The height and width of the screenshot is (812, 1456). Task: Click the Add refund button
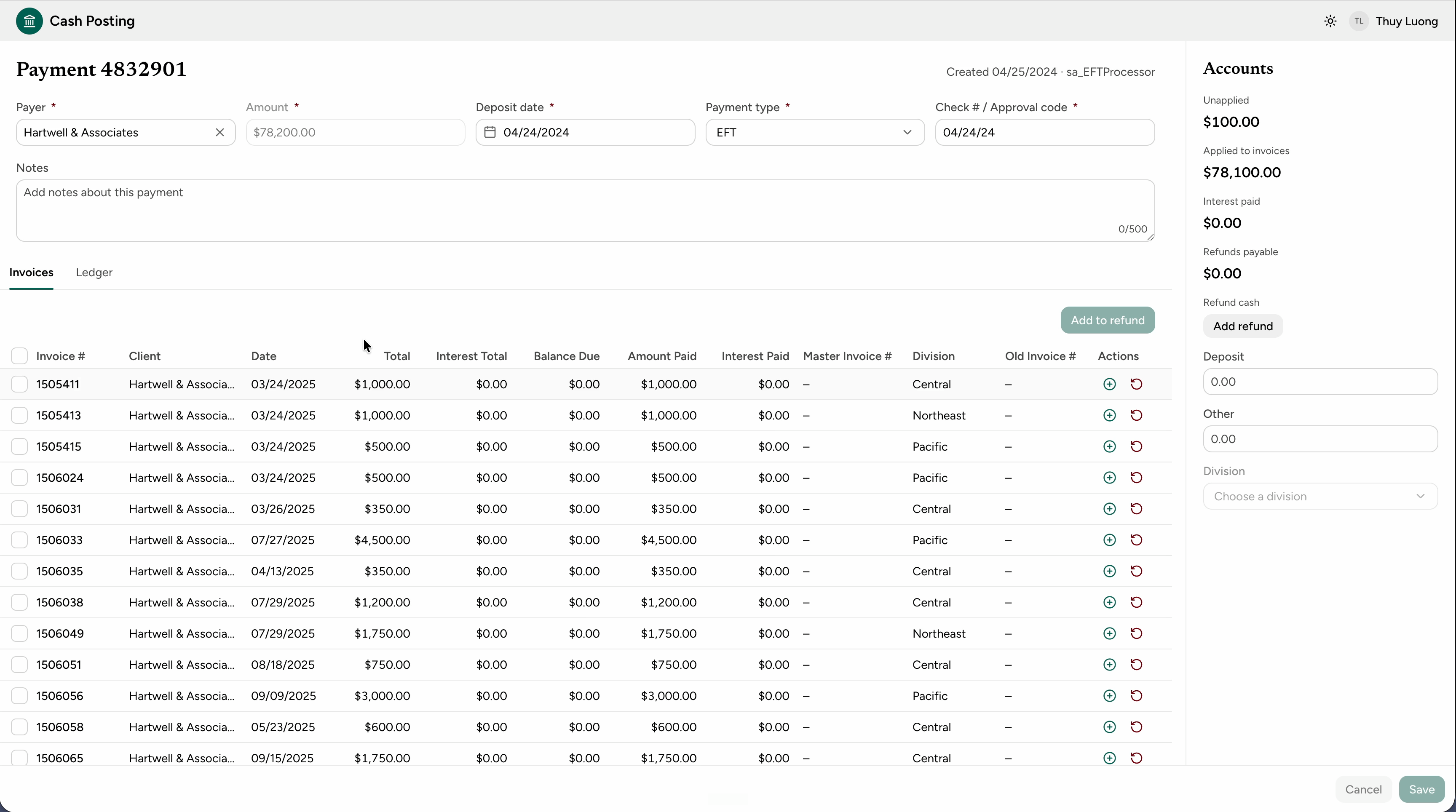(1243, 326)
